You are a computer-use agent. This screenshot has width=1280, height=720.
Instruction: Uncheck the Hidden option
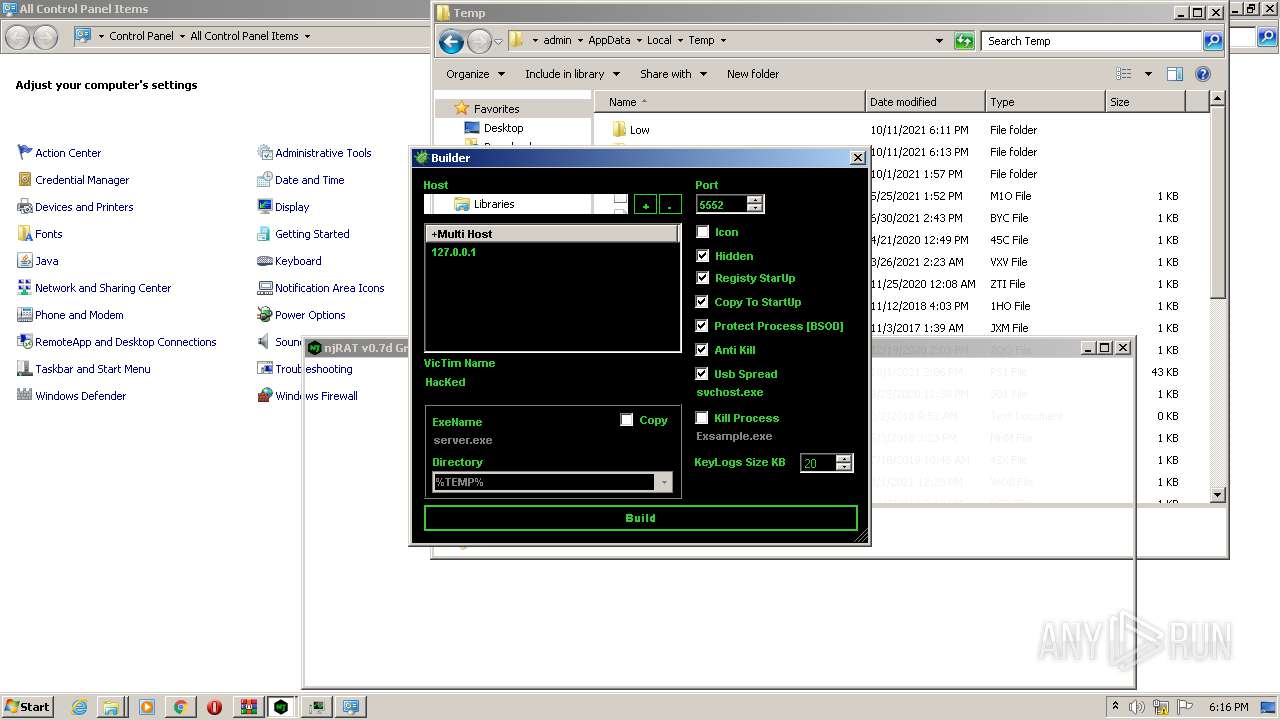pyautogui.click(x=702, y=256)
